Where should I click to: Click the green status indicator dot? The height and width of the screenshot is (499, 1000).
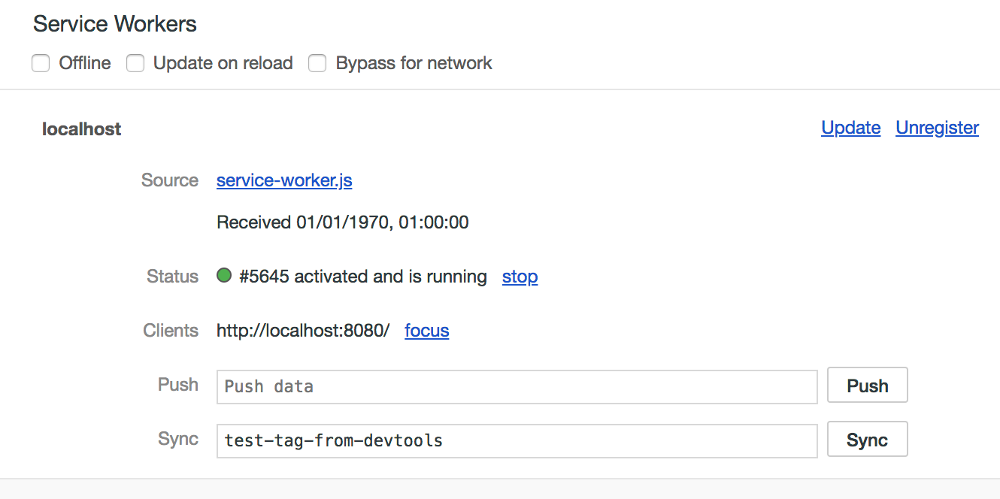click(224, 276)
